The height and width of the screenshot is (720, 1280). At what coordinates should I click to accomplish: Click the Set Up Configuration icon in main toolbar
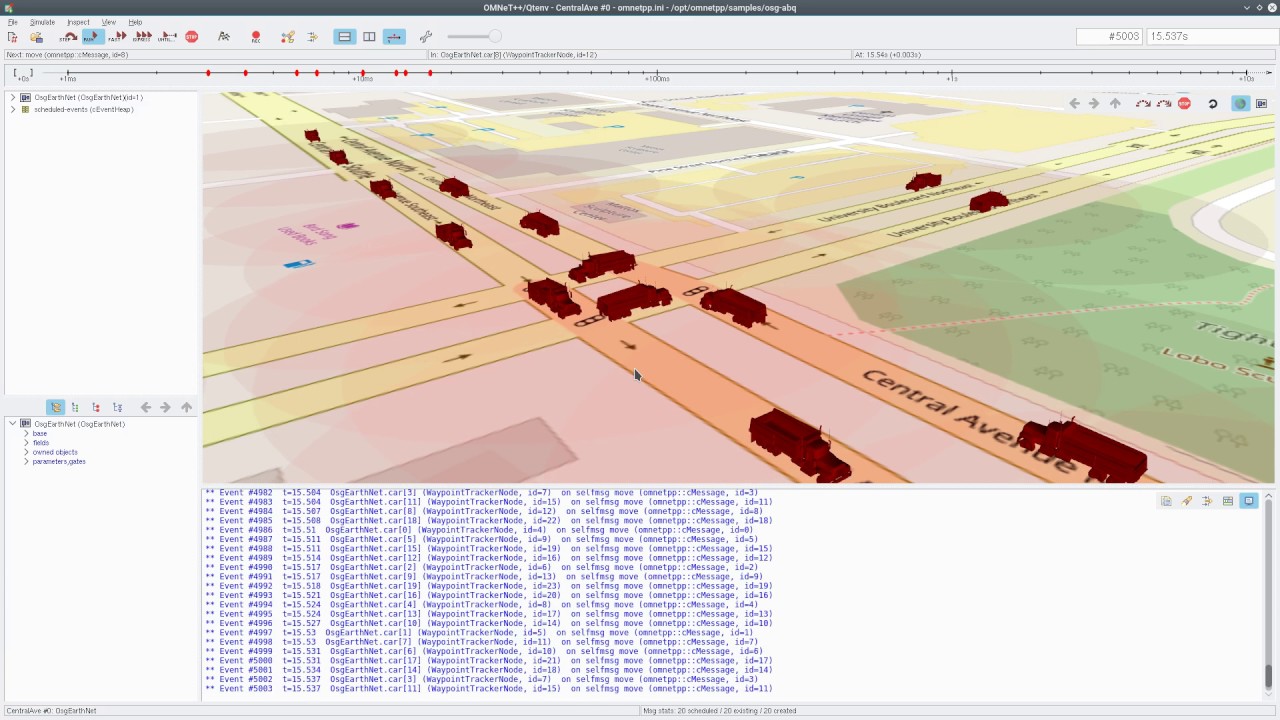coord(13,37)
